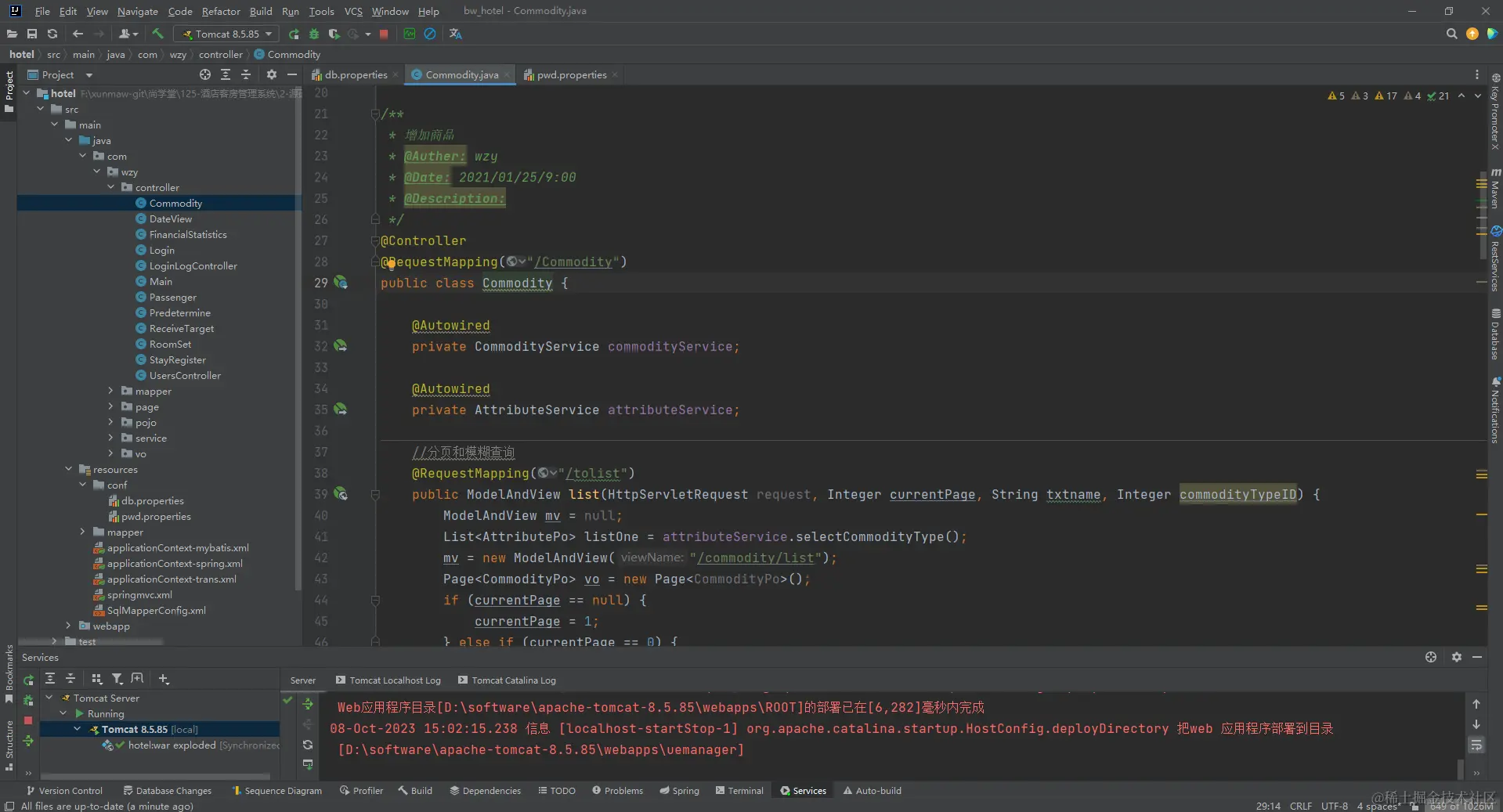Rerun Tomcat 8.5.85 from top toolbar
1503x812 pixels.
pyautogui.click(x=294, y=34)
